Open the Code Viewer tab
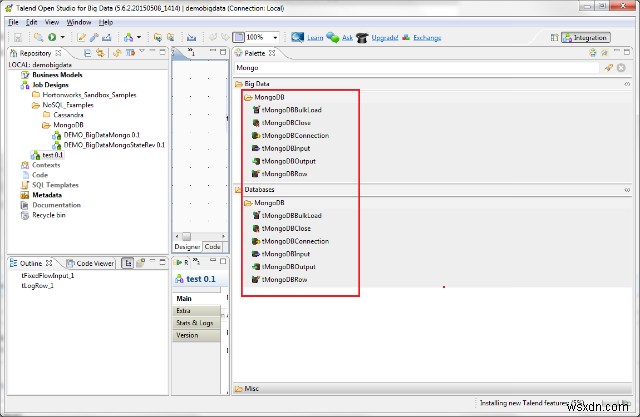The width and height of the screenshot is (640, 417). pyautogui.click(x=91, y=263)
